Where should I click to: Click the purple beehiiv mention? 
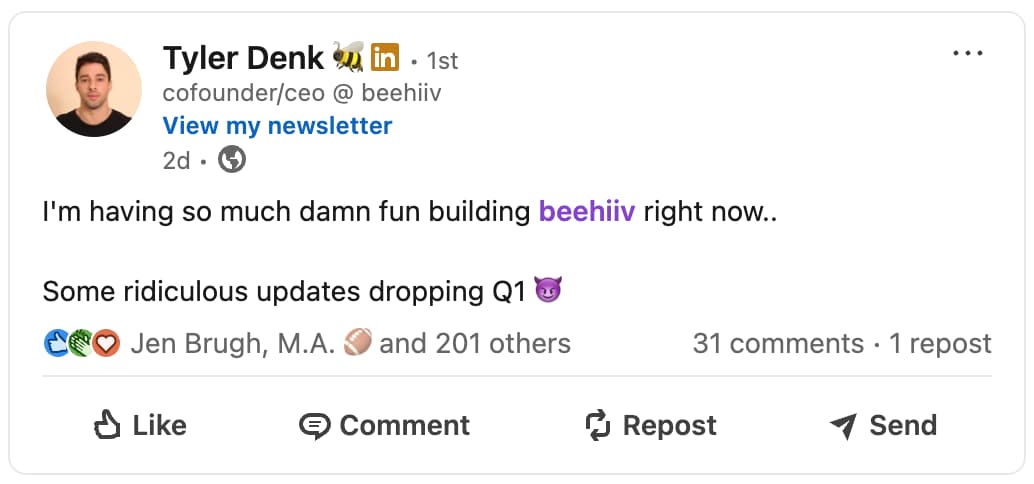point(587,212)
